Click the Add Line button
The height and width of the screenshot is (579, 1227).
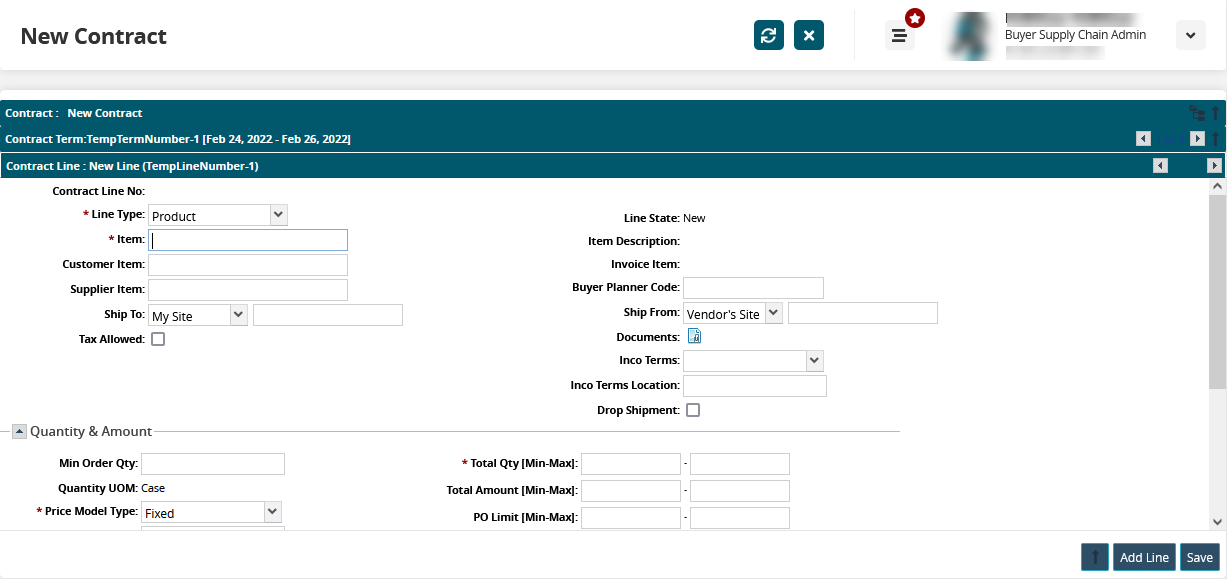tap(1144, 557)
